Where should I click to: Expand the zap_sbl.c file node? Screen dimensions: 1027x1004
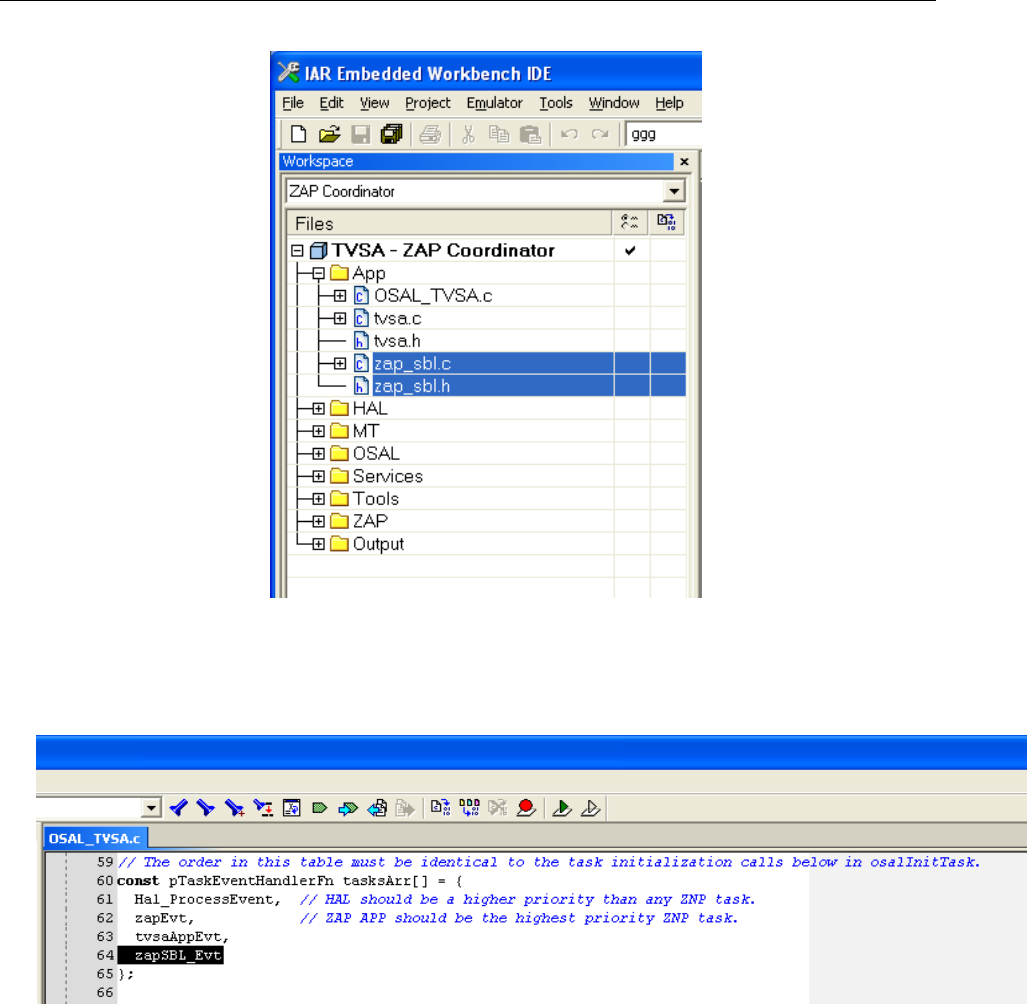[x=339, y=363]
